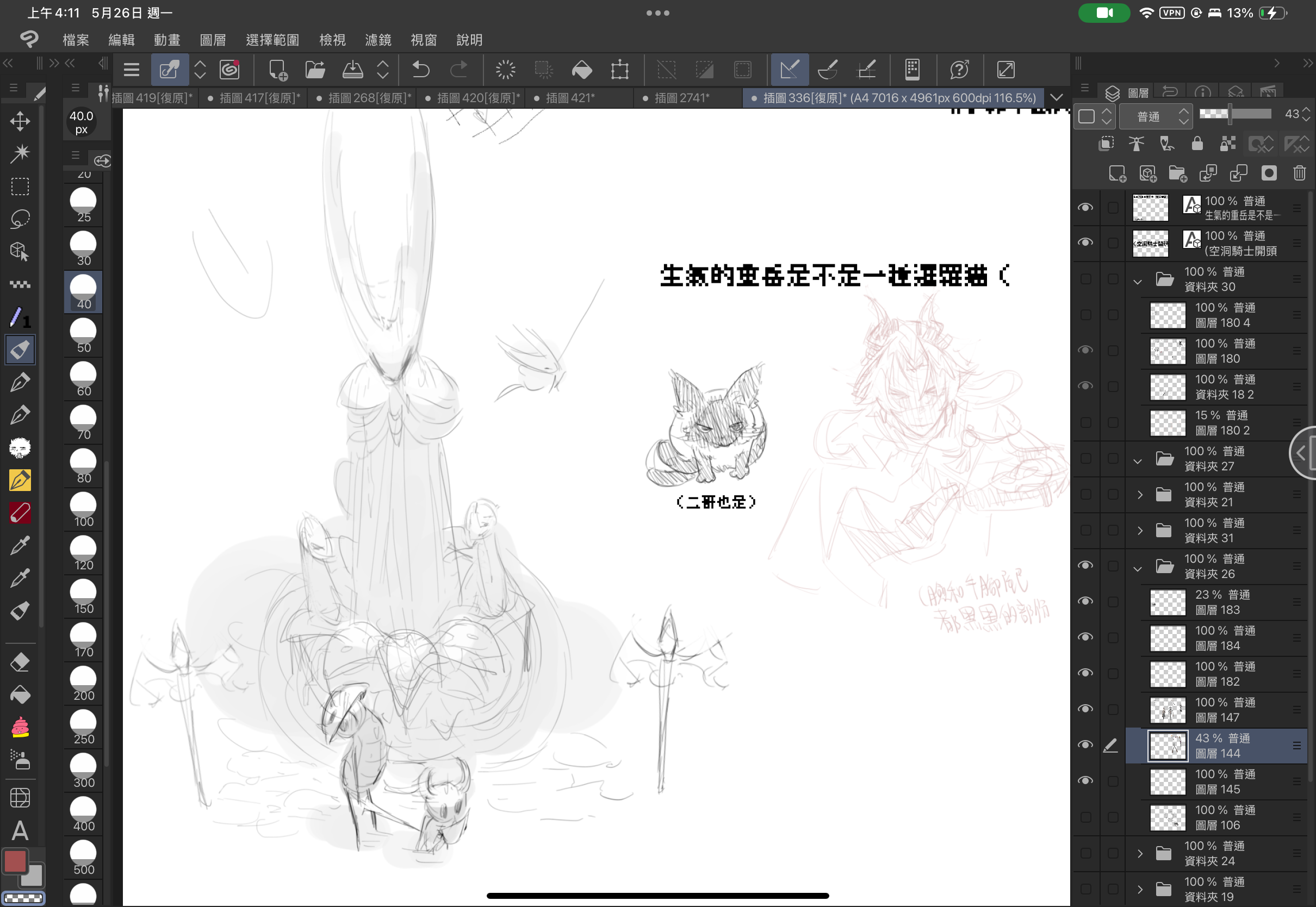
Task: Click the Save icon in command bar
Action: click(352, 70)
